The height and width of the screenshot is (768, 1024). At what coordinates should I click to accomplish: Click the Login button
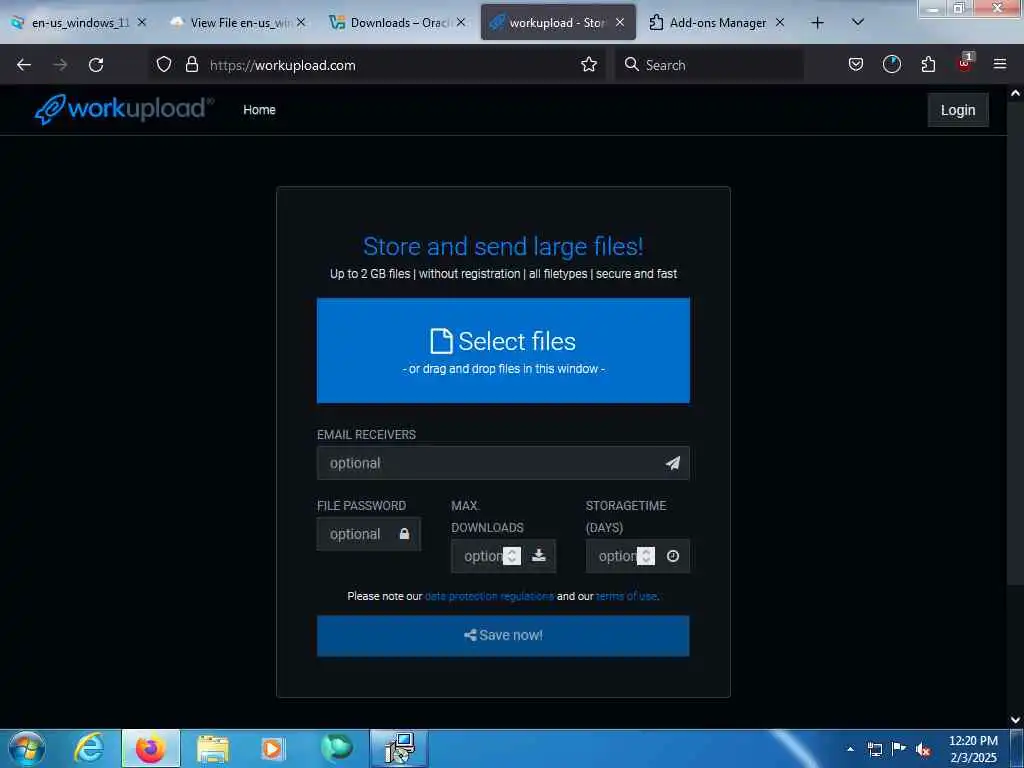click(957, 110)
